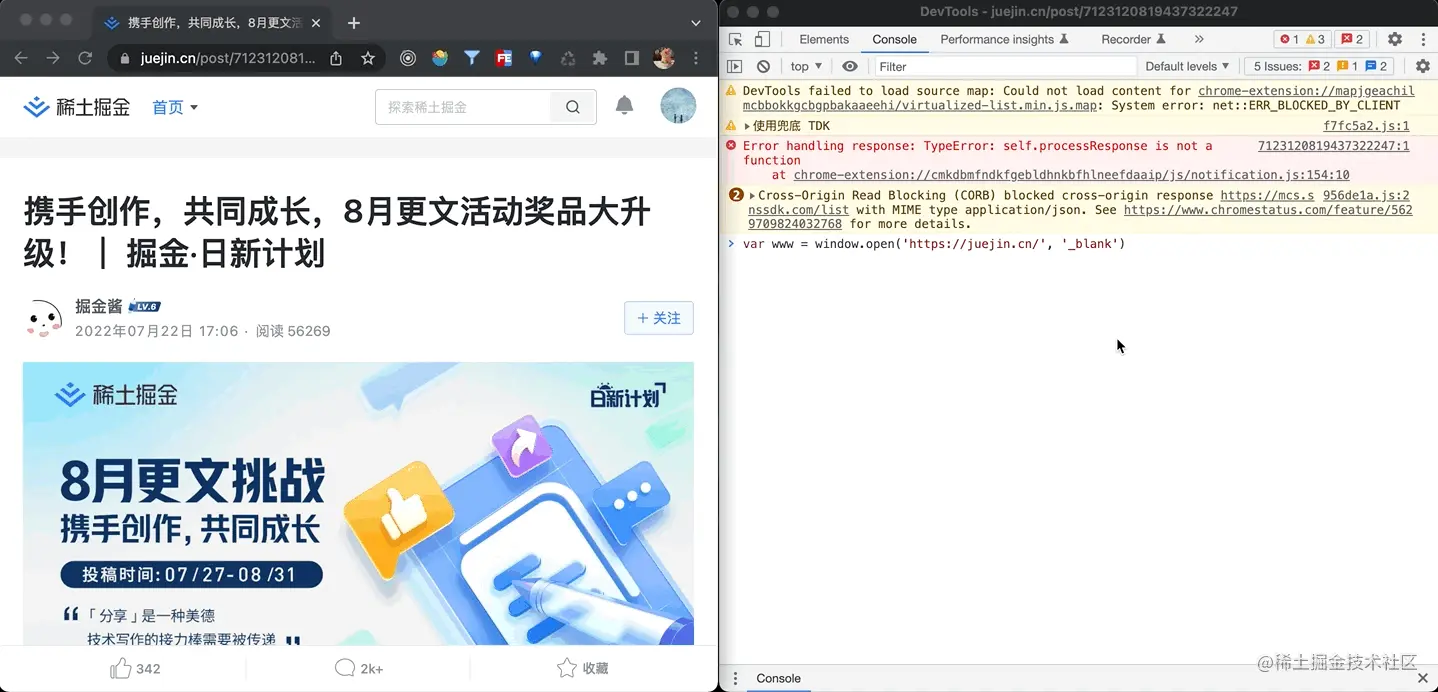Open juejin notifications bell
Screen dimensions: 1438x692
[625, 105]
